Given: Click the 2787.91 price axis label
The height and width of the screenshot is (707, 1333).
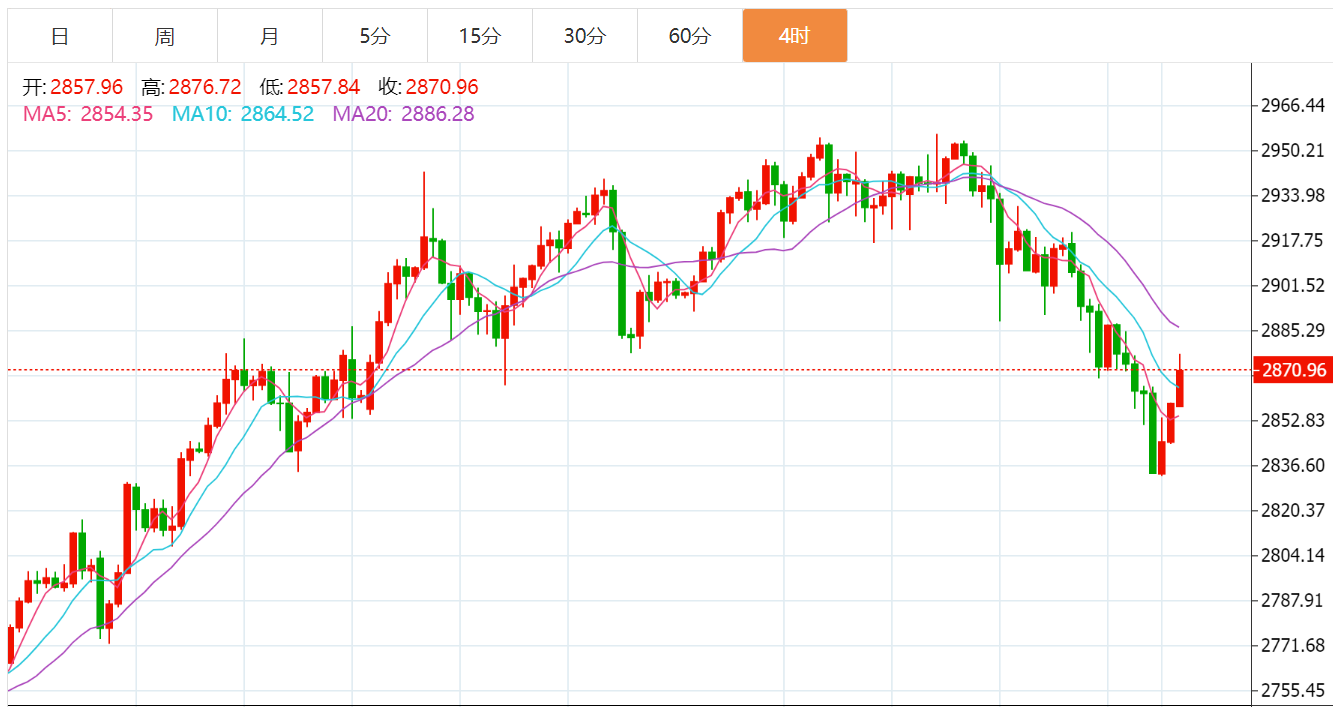Looking at the screenshot, I should [x=1294, y=600].
